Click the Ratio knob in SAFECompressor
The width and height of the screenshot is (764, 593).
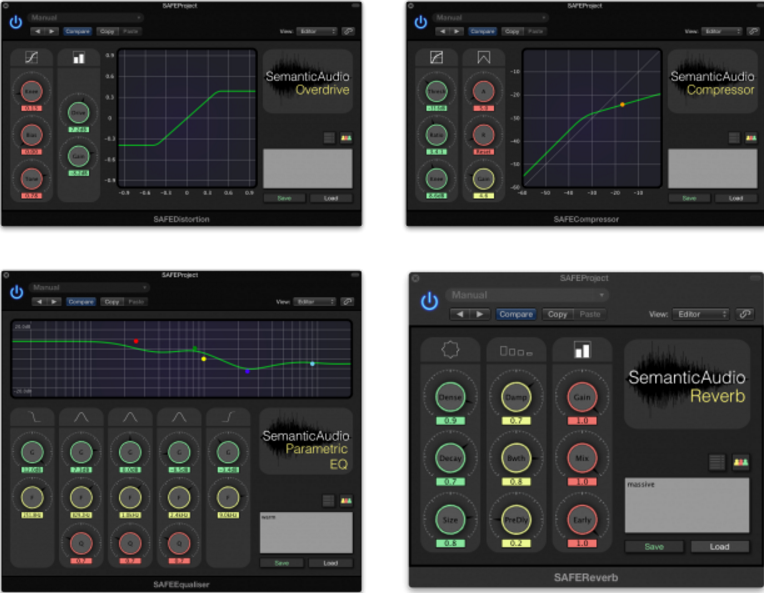tap(437, 135)
